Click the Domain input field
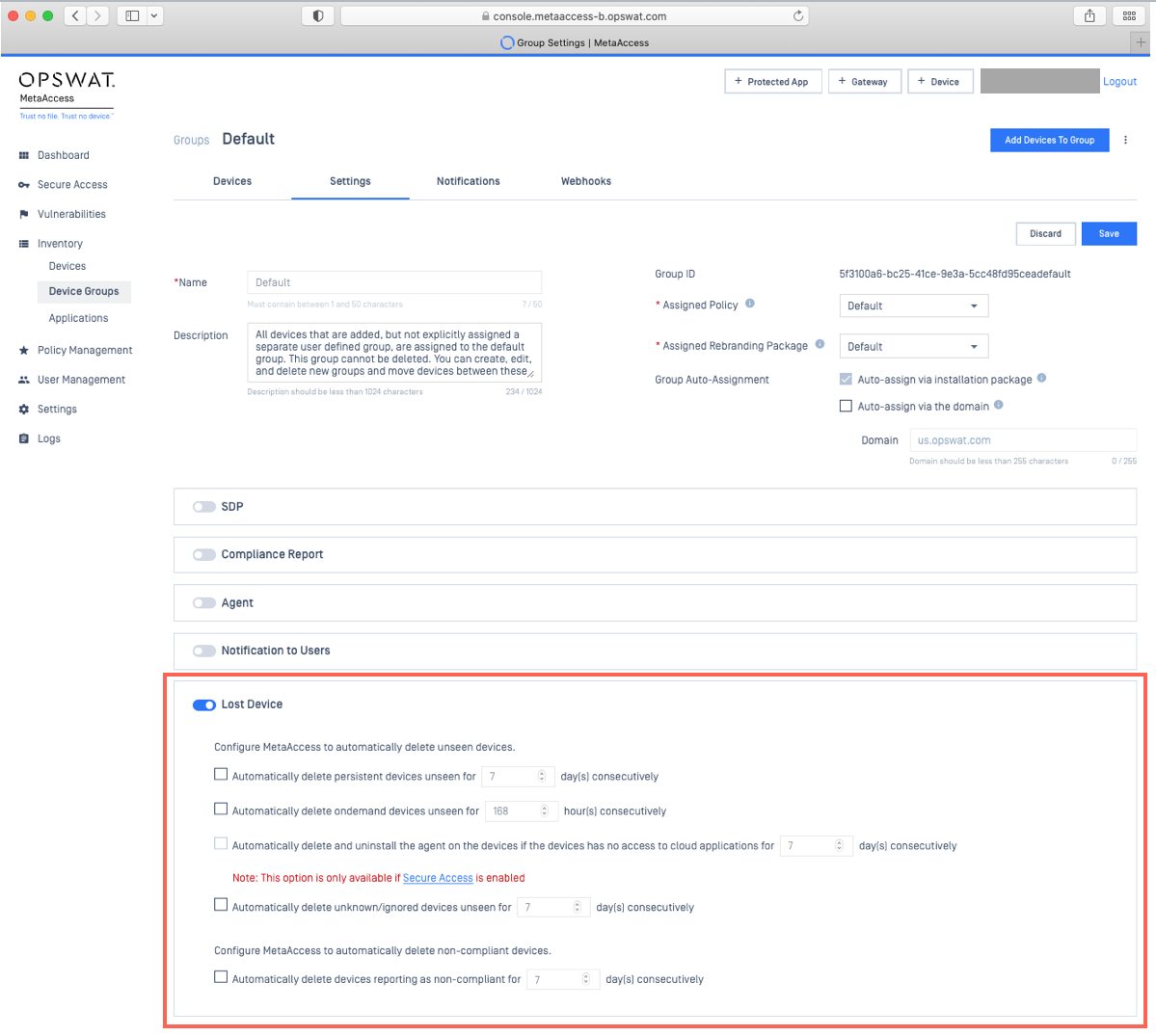 click(x=1023, y=440)
